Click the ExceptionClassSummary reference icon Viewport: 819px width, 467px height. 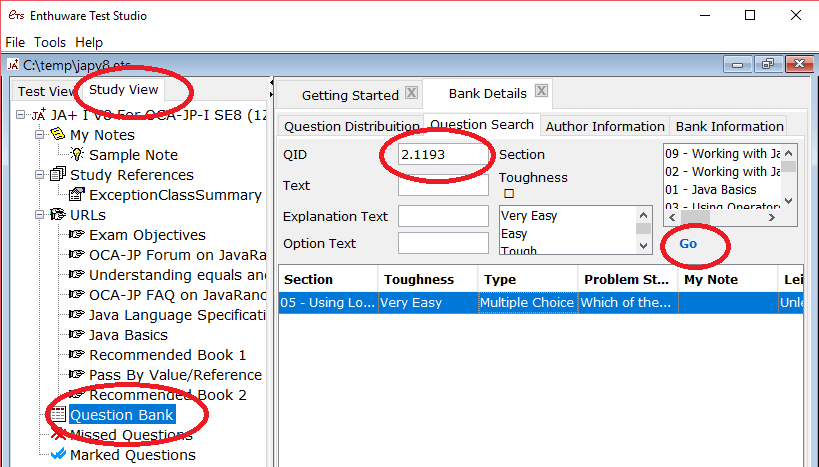[77, 195]
